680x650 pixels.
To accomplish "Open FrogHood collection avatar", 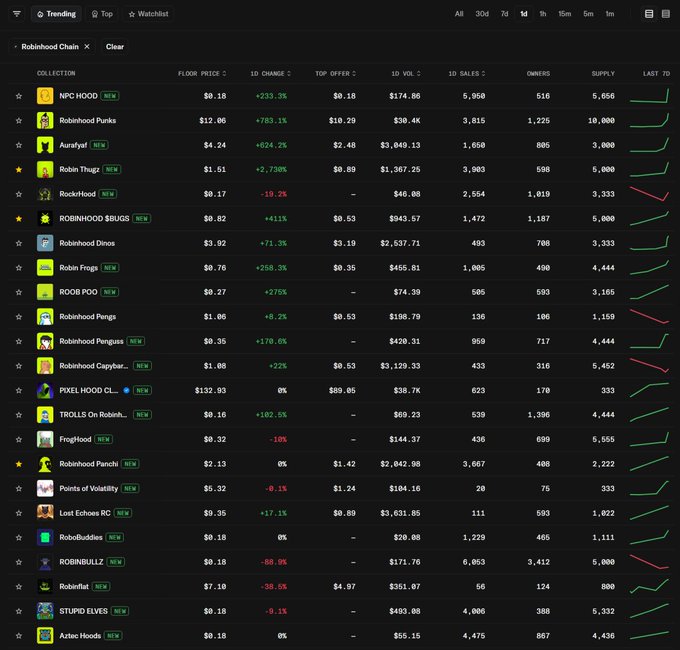I will [45, 439].
